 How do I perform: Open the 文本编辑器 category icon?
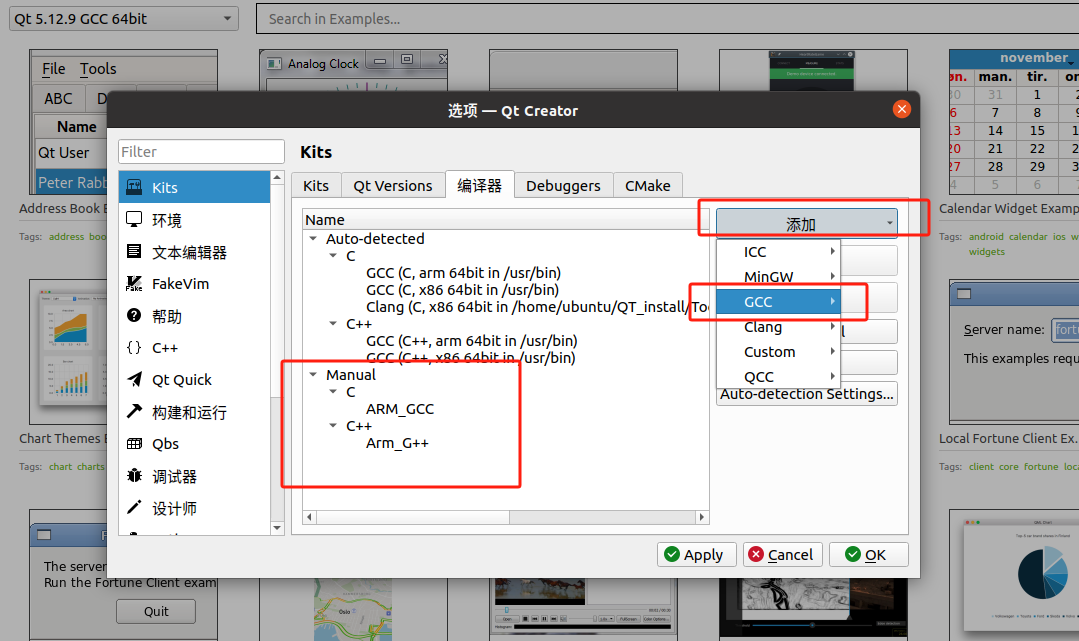pos(134,252)
